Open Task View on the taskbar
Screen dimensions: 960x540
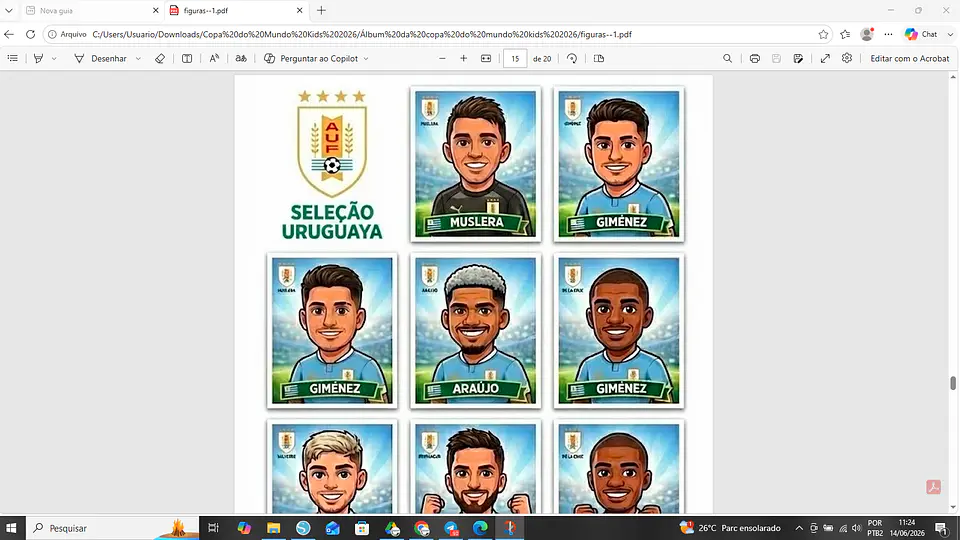(213, 528)
